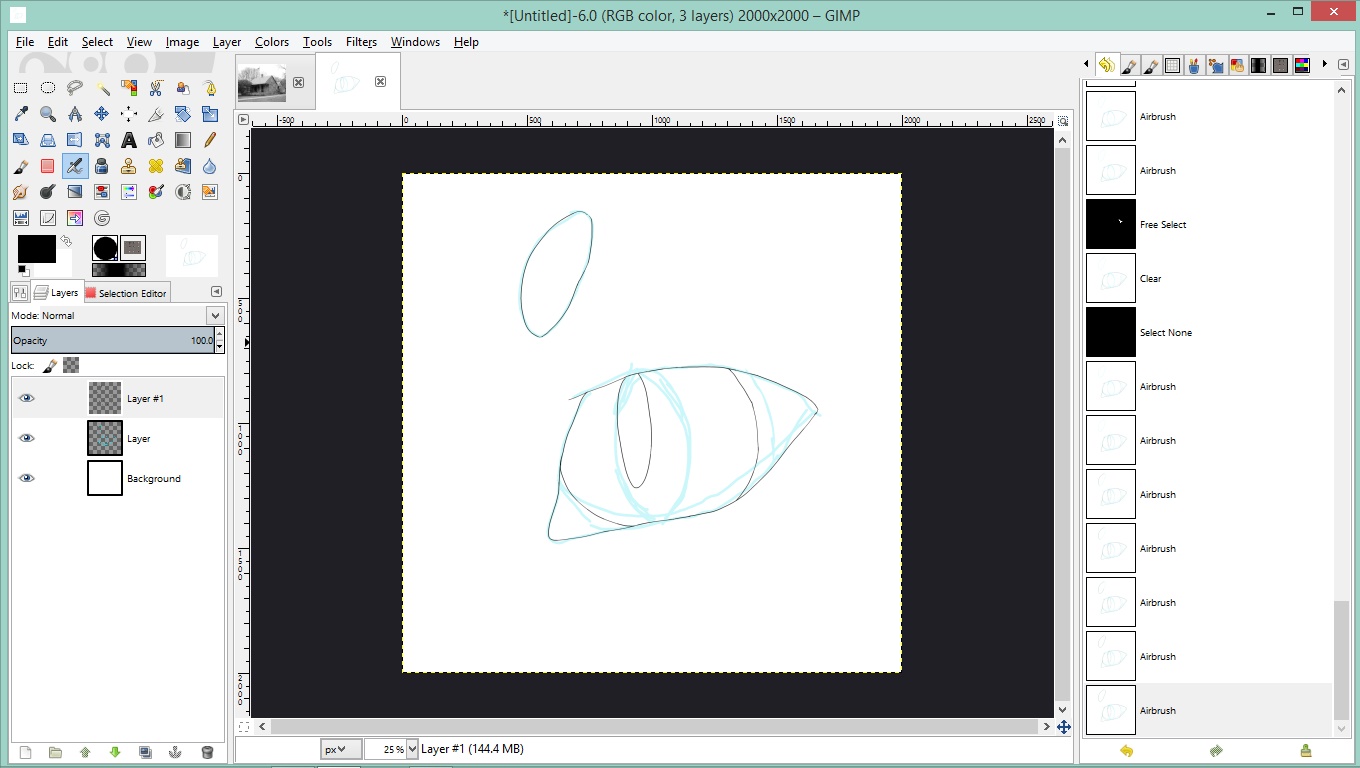The height and width of the screenshot is (768, 1360).
Task: Click the raise layer up arrow
Action: tap(85, 752)
